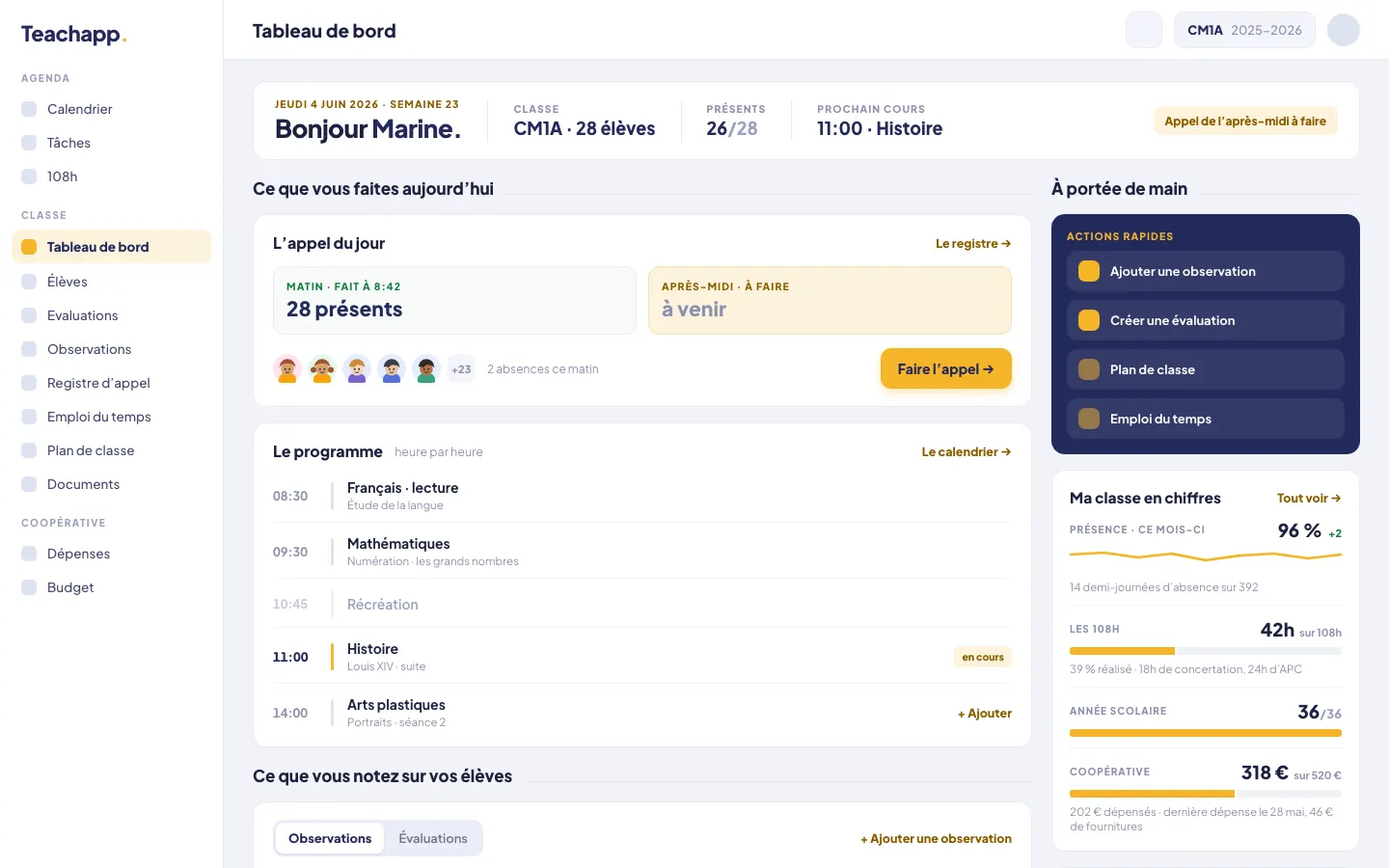The width and height of the screenshot is (1389, 868).
Task: Click the quick-action Plan de classe icon
Action: 1089,369
